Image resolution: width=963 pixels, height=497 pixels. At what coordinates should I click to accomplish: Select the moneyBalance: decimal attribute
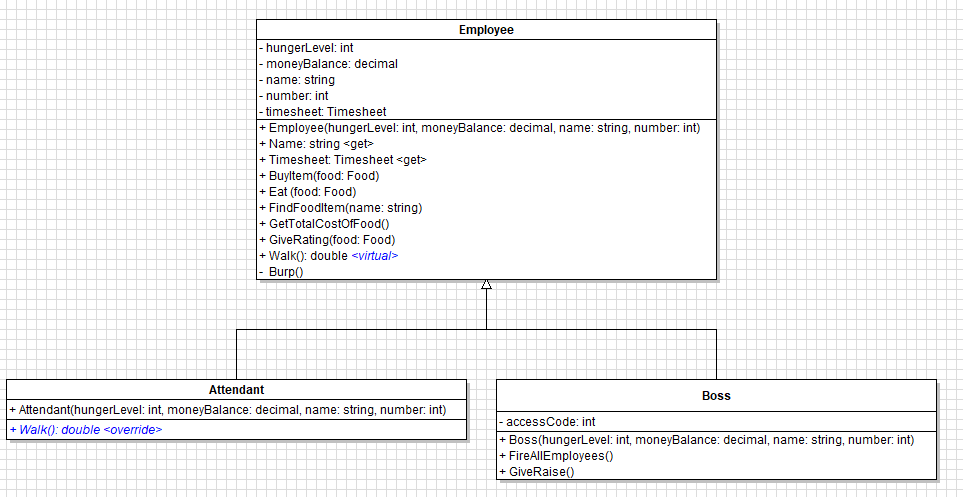[328, 64]
